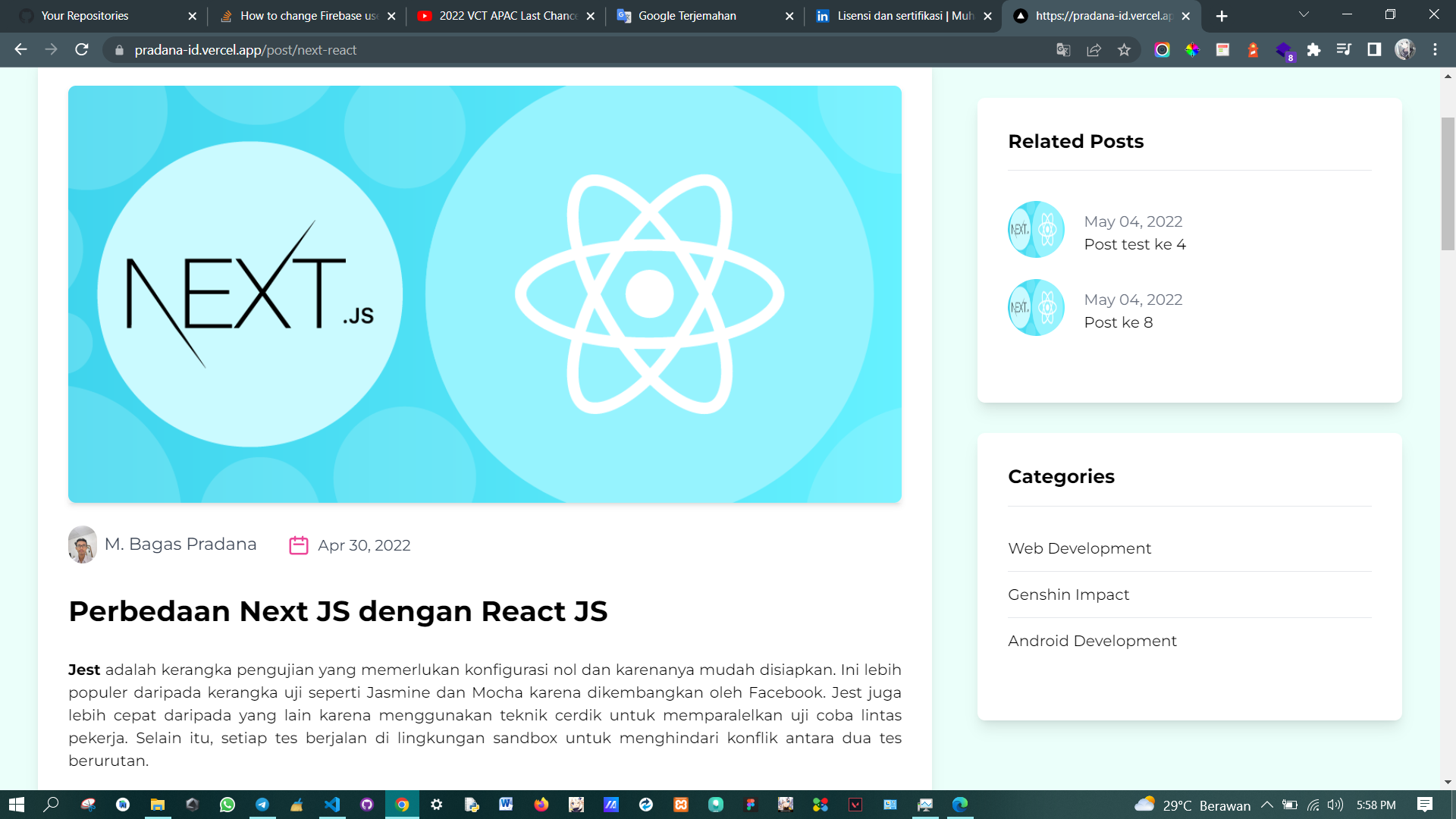Open media control toolbar icon
Viewport: 1456px width, 819px height.
pos(1344,50)
